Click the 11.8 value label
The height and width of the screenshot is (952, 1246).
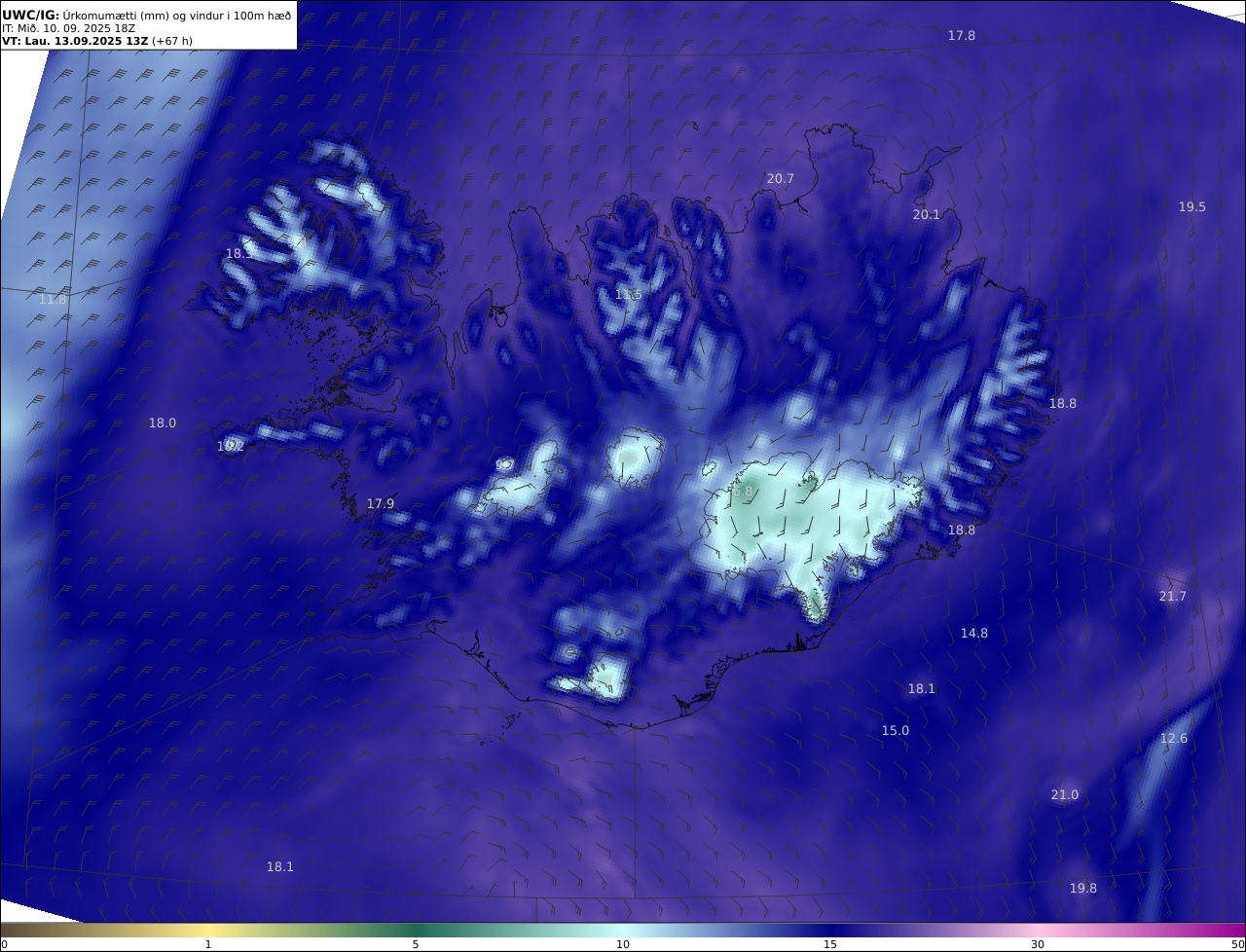coord(53,299)
